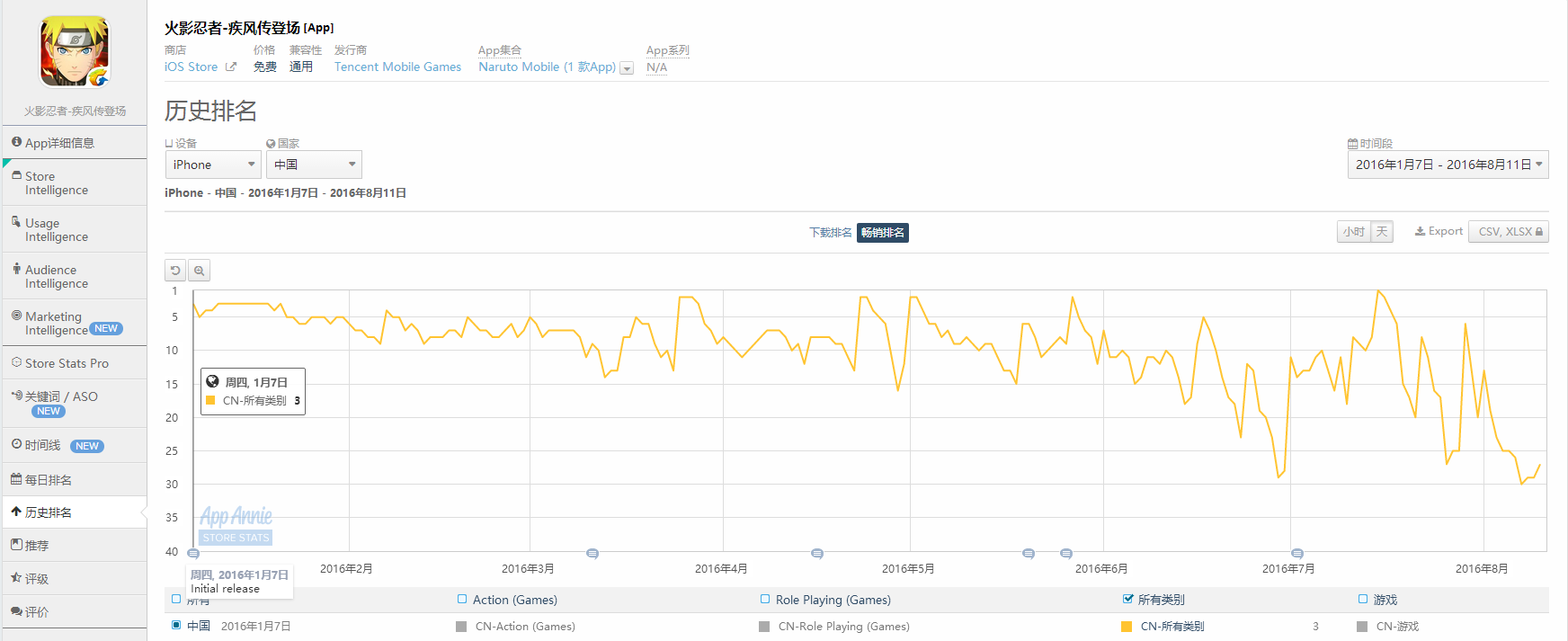
Task: Select the 畅销排名 grossing rank tab
Action: (883, 233)
